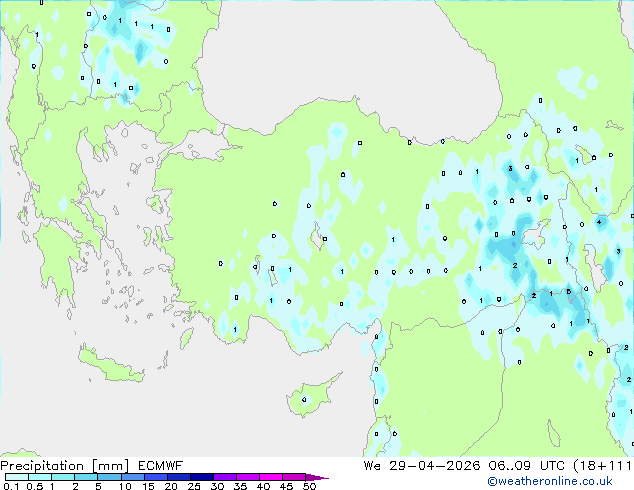The image size is (634, 490).
Task: Click the "25" legend tick label
Action: coord(194,486)
